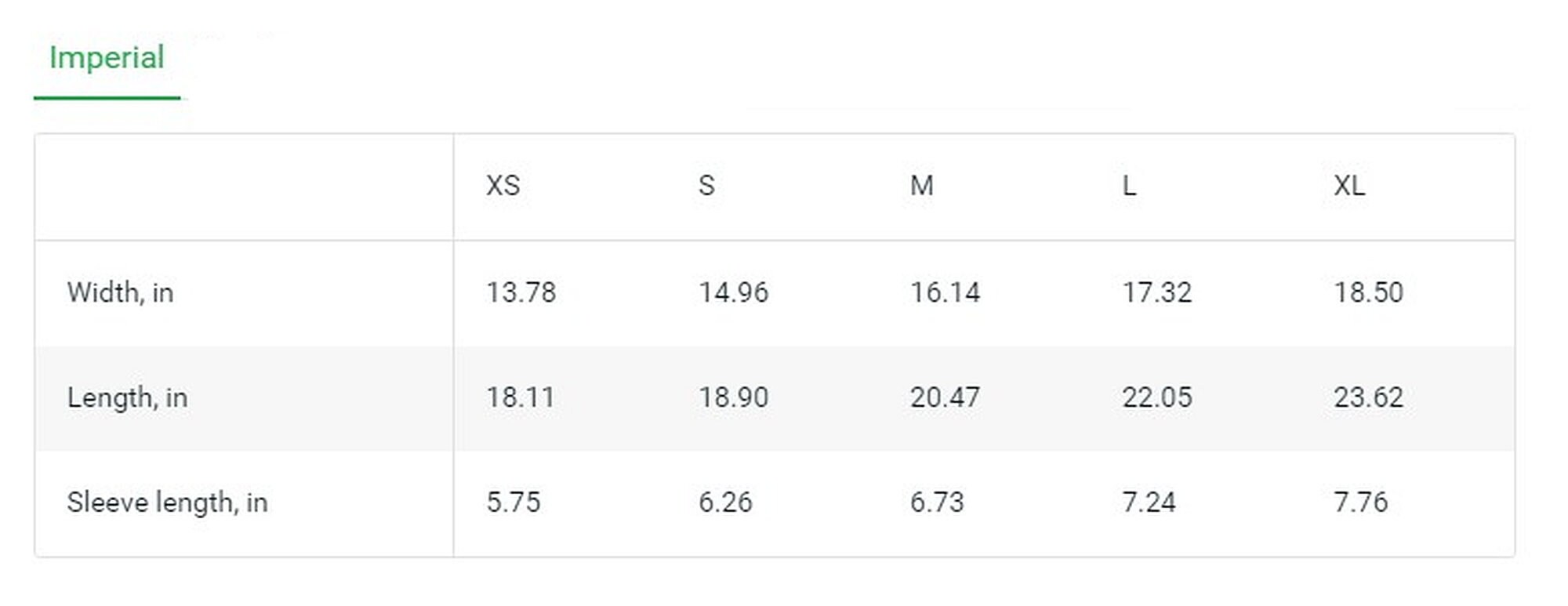Screen dimensions: 1568x606
Task: Select the Width, in row label
Action: [x=120, y=293]
